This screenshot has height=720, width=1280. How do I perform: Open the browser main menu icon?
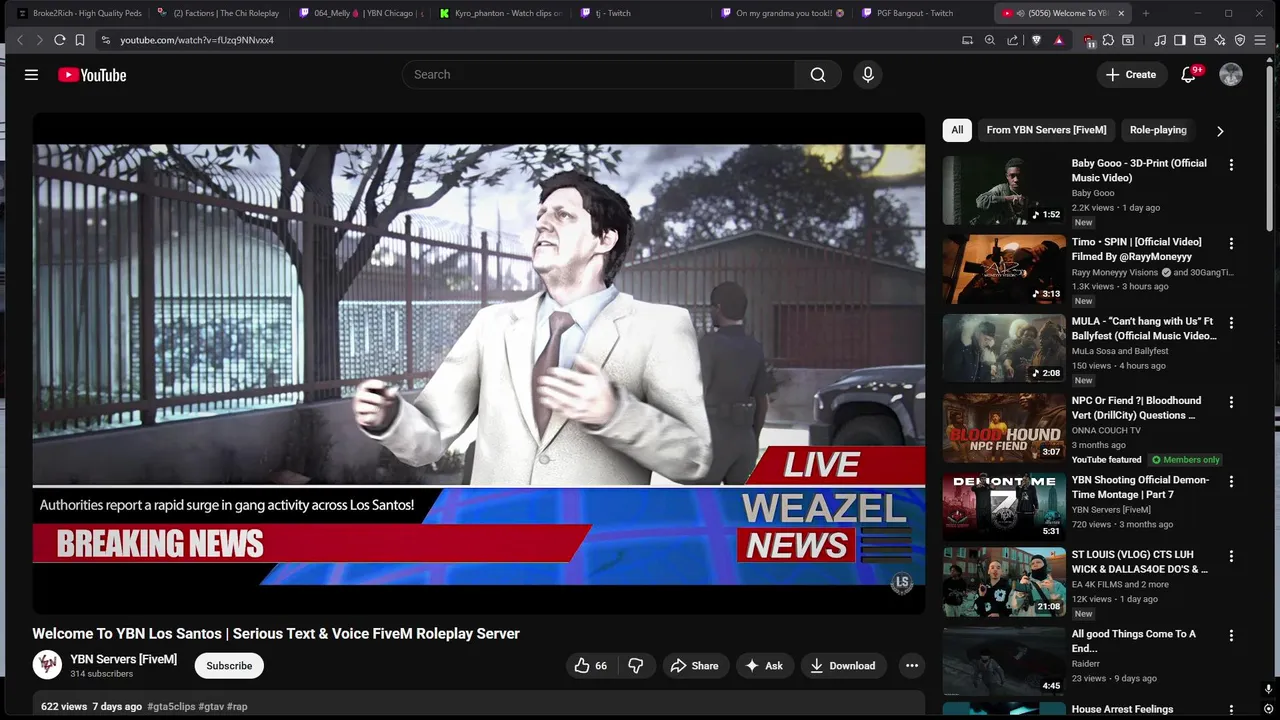coord(1261,40)
